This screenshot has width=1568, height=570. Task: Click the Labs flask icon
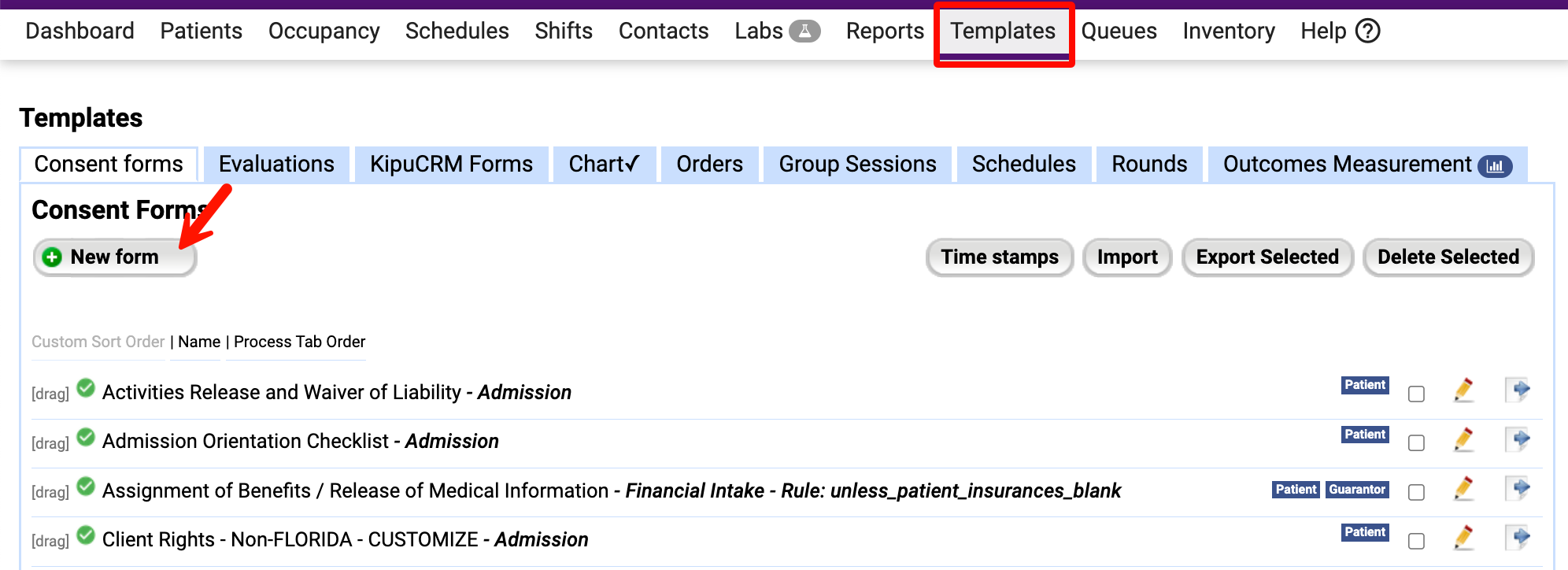point(804,31)
